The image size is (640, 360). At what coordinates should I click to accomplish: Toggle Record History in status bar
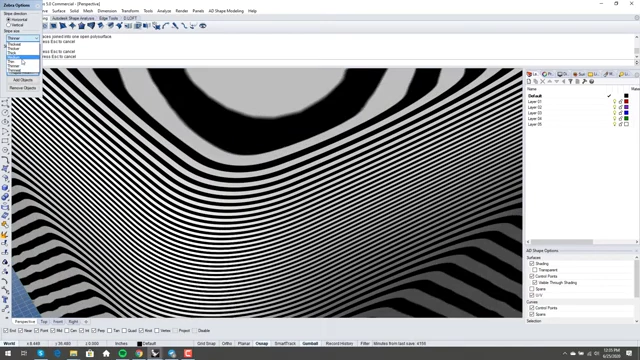[x=340, y=344]
